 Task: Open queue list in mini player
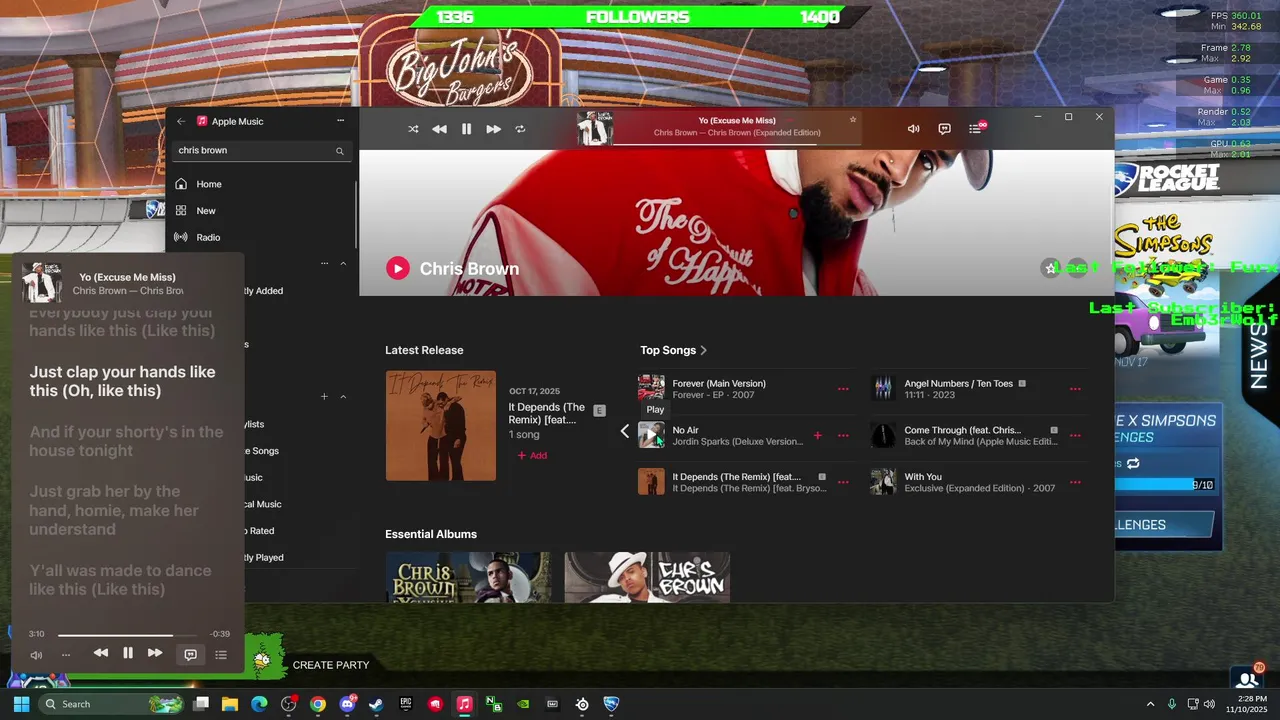[x=221, y=655]
